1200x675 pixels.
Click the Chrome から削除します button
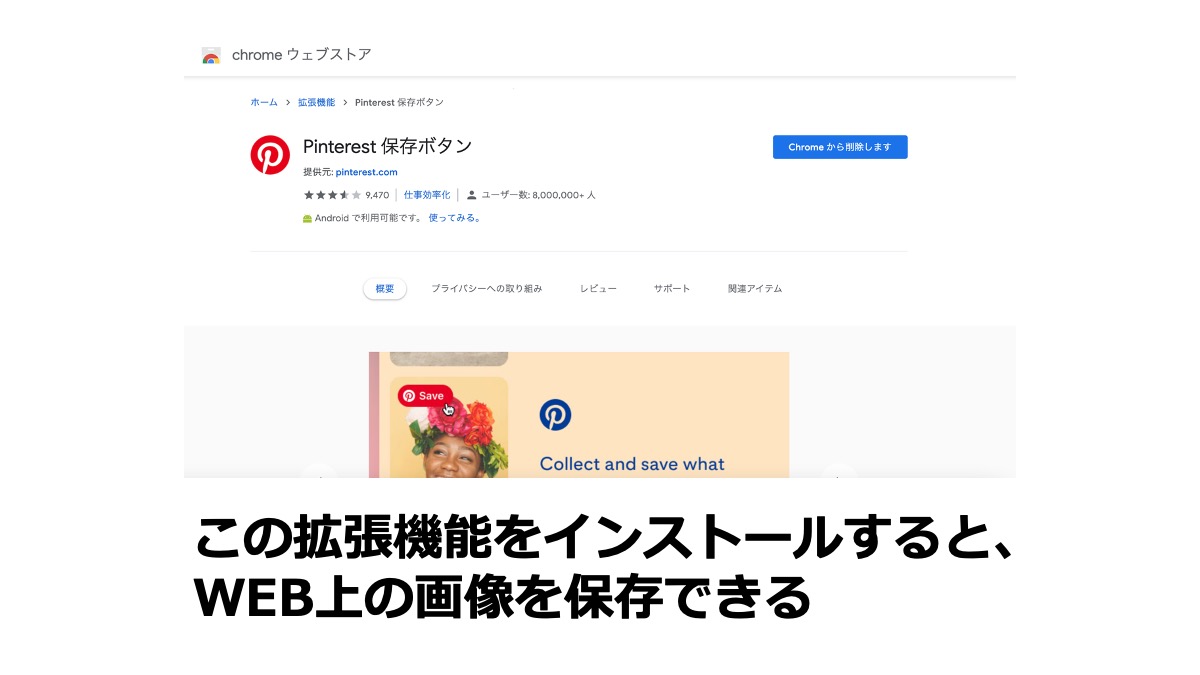[x=840, y=147]
